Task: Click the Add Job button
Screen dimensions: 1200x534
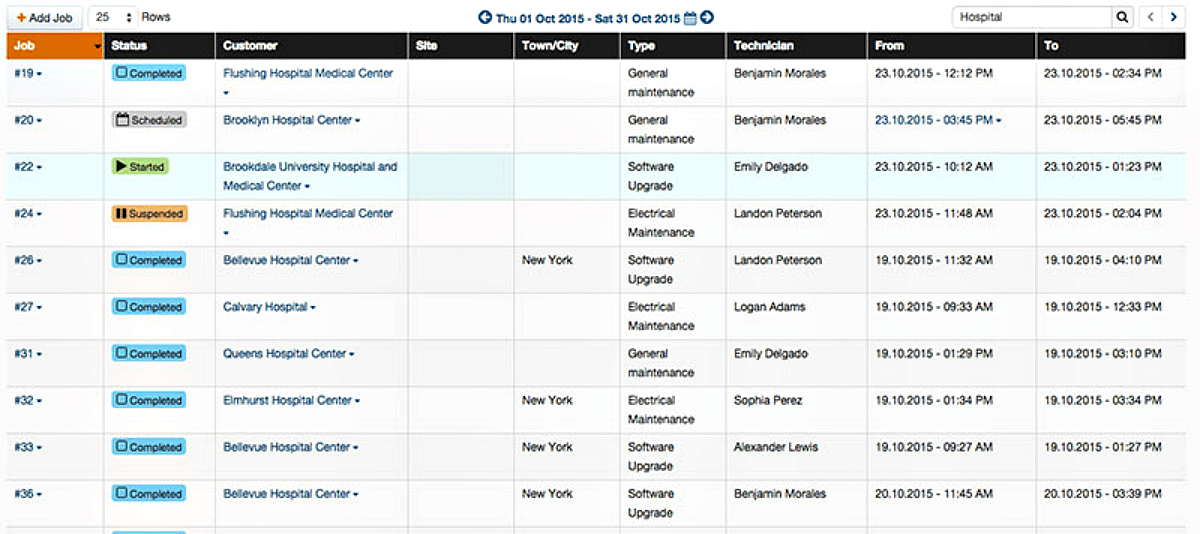Action: tap(46, 17)
